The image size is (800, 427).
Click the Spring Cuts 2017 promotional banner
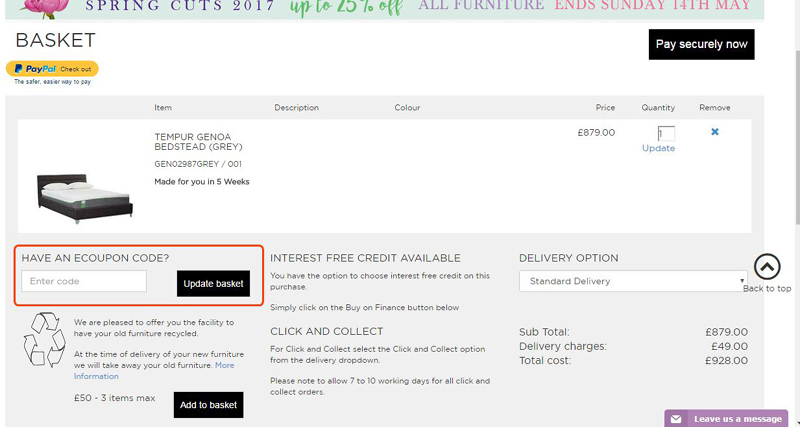385,9
